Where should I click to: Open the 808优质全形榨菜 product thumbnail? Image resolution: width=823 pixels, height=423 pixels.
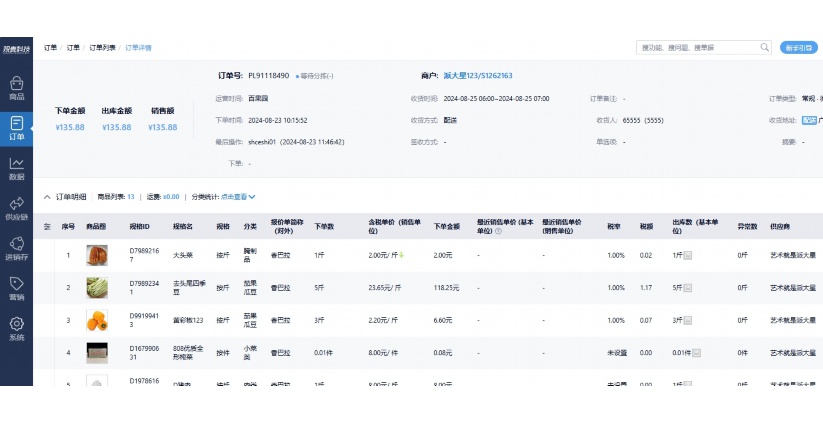[97, 353]
